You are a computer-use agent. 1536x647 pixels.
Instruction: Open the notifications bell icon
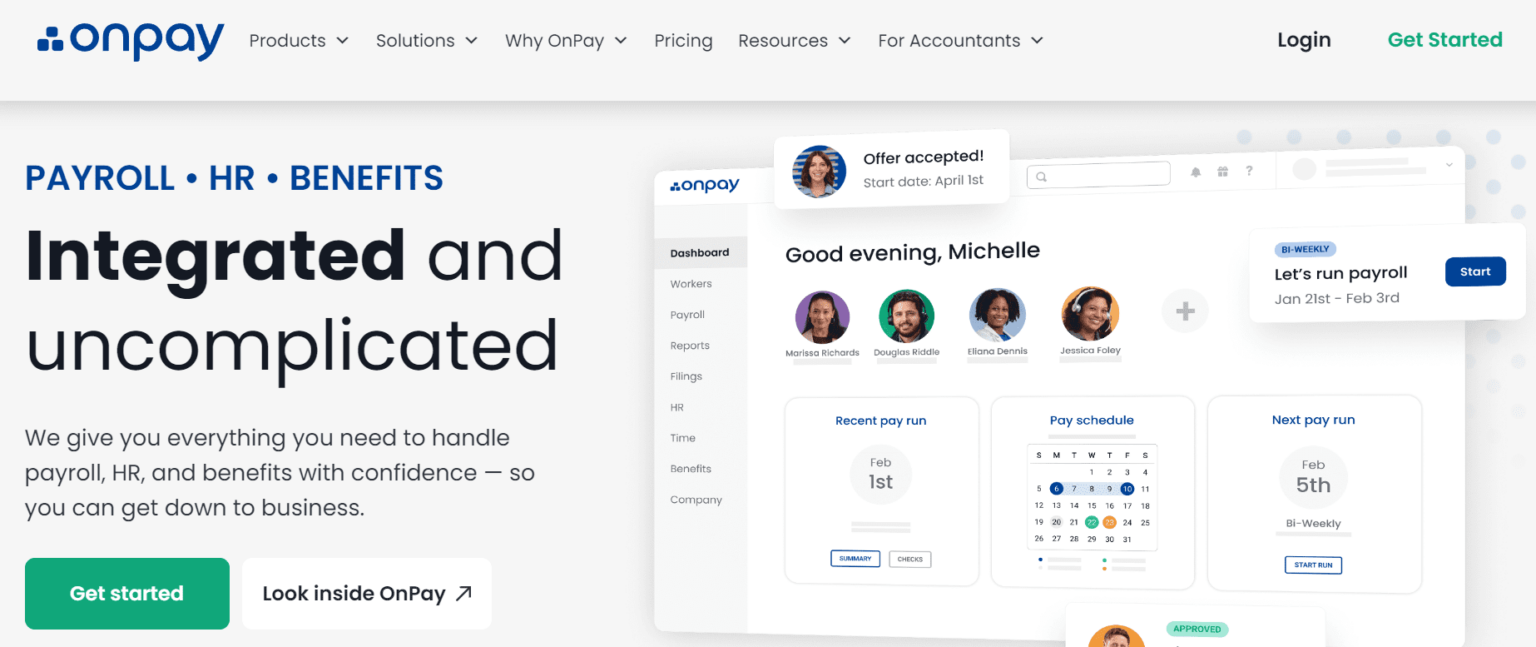[x=1194, y=172]
